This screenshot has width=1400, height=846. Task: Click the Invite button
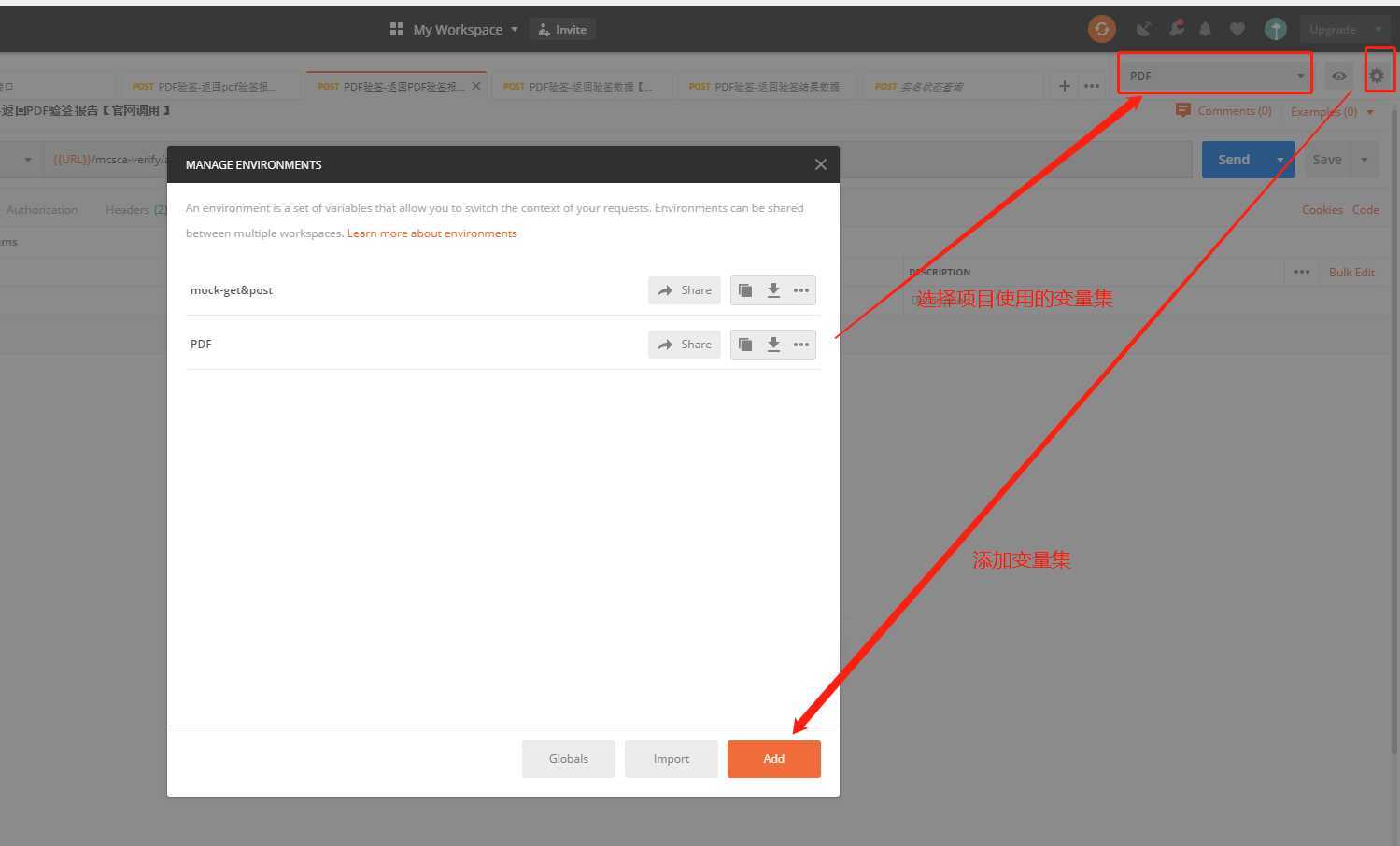(x=562, y=29)
